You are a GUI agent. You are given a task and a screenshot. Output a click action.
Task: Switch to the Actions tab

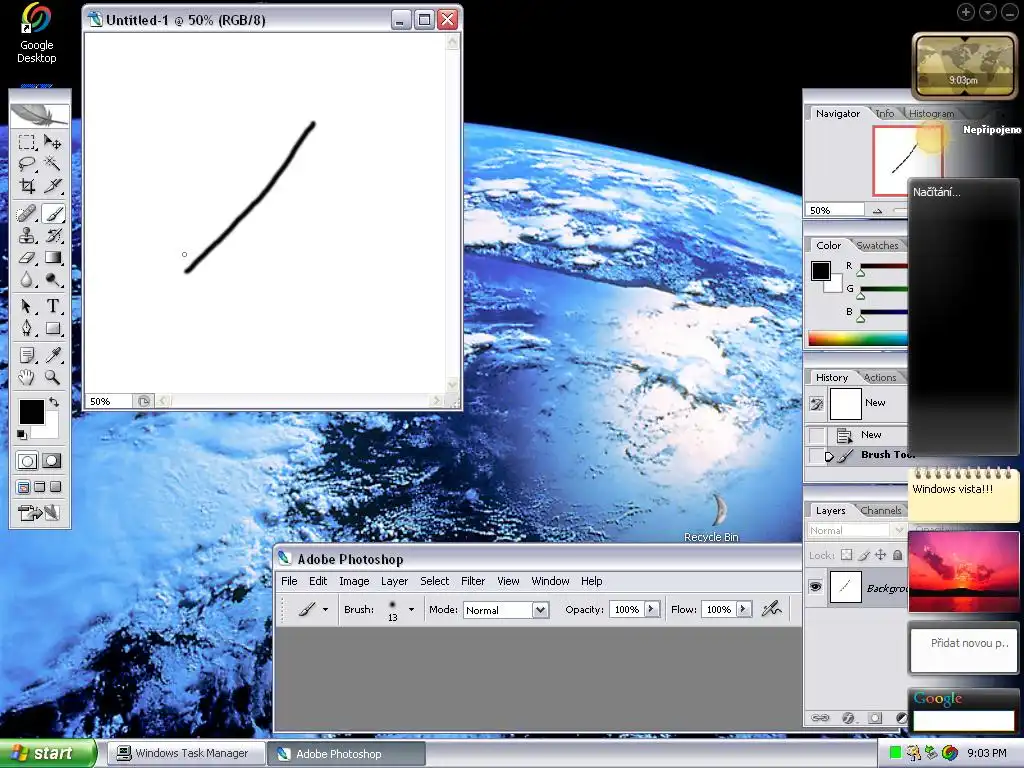[x=880, y=377]
